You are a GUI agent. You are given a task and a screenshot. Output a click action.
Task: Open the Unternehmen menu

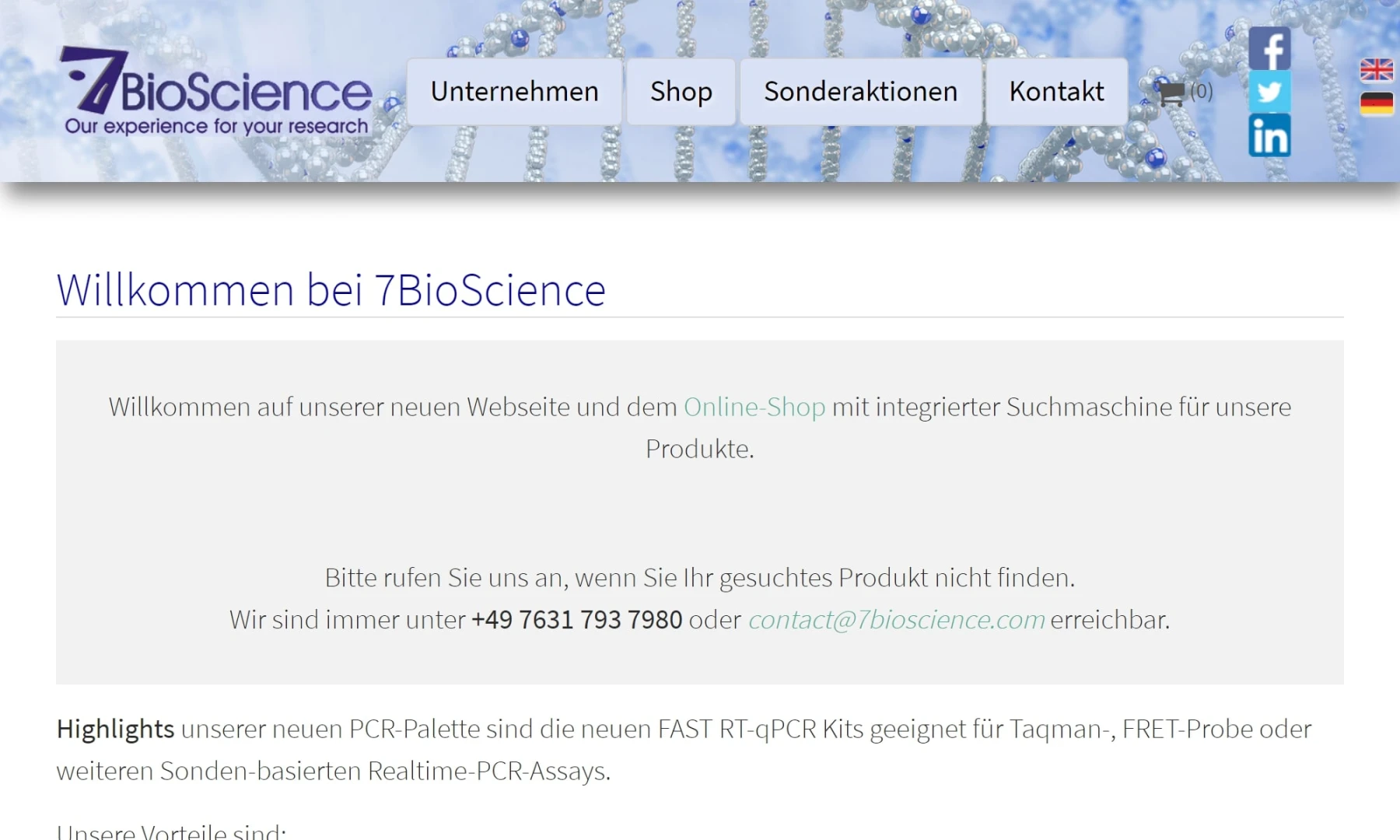[514, 92]
